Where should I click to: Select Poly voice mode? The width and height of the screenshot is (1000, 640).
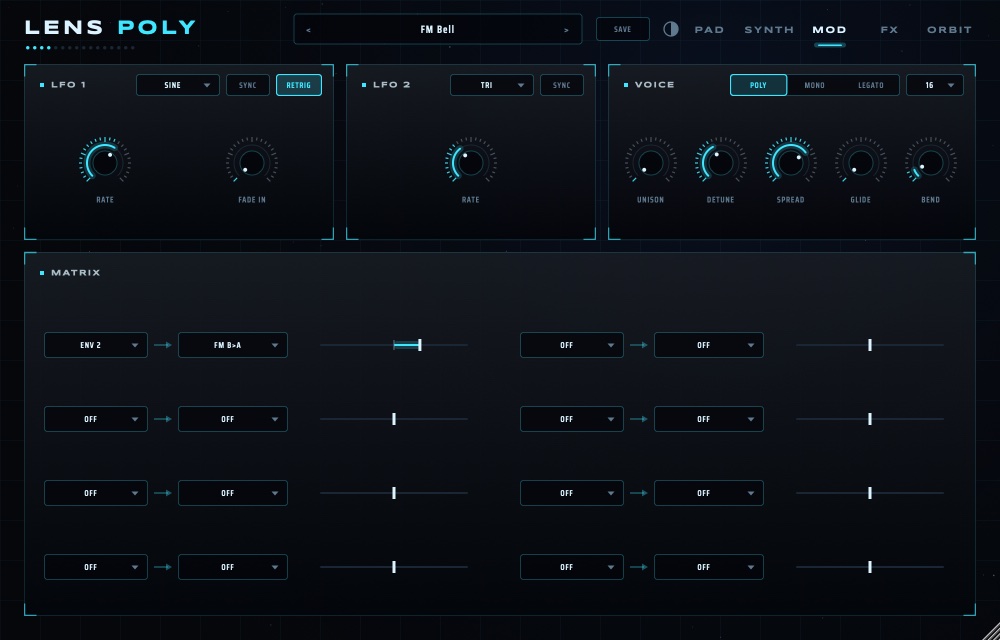pyautogui.click(x=758, y=85)
